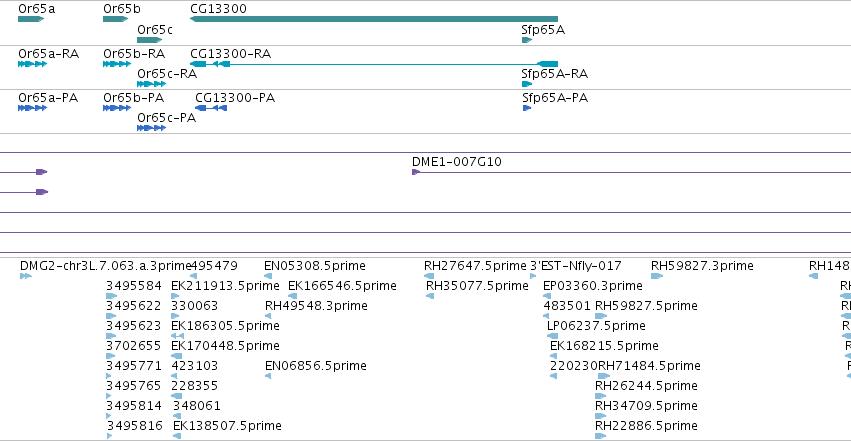Select the RH71484.5prime EST
This screenshot has height=441, width=851.
pos(604,376)
